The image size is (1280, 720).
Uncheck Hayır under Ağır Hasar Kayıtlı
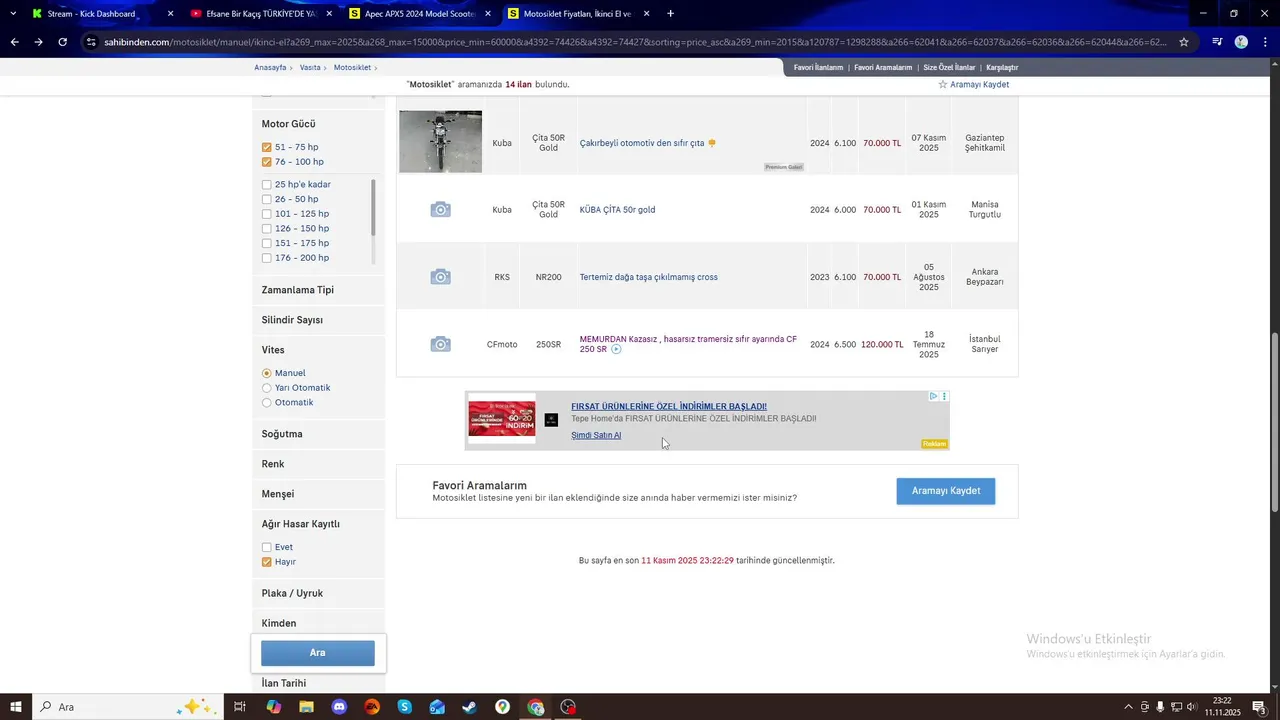coord(267,562)
